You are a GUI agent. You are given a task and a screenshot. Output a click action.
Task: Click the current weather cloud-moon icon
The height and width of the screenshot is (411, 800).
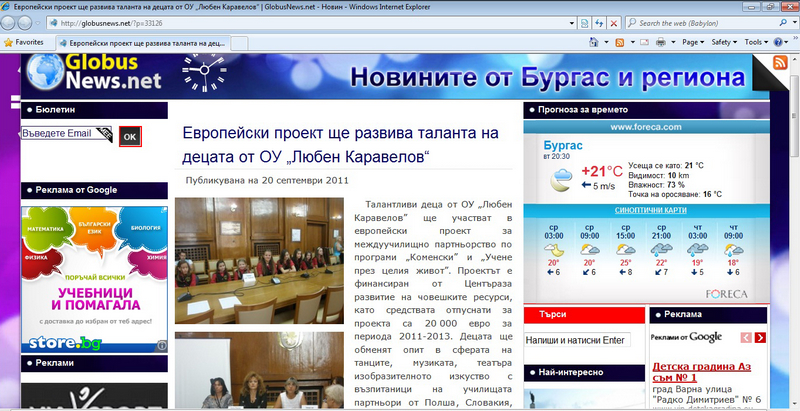[561, 180]
